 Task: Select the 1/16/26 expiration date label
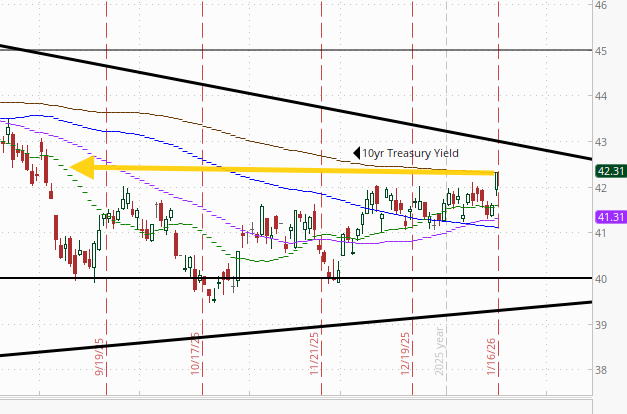491,357
